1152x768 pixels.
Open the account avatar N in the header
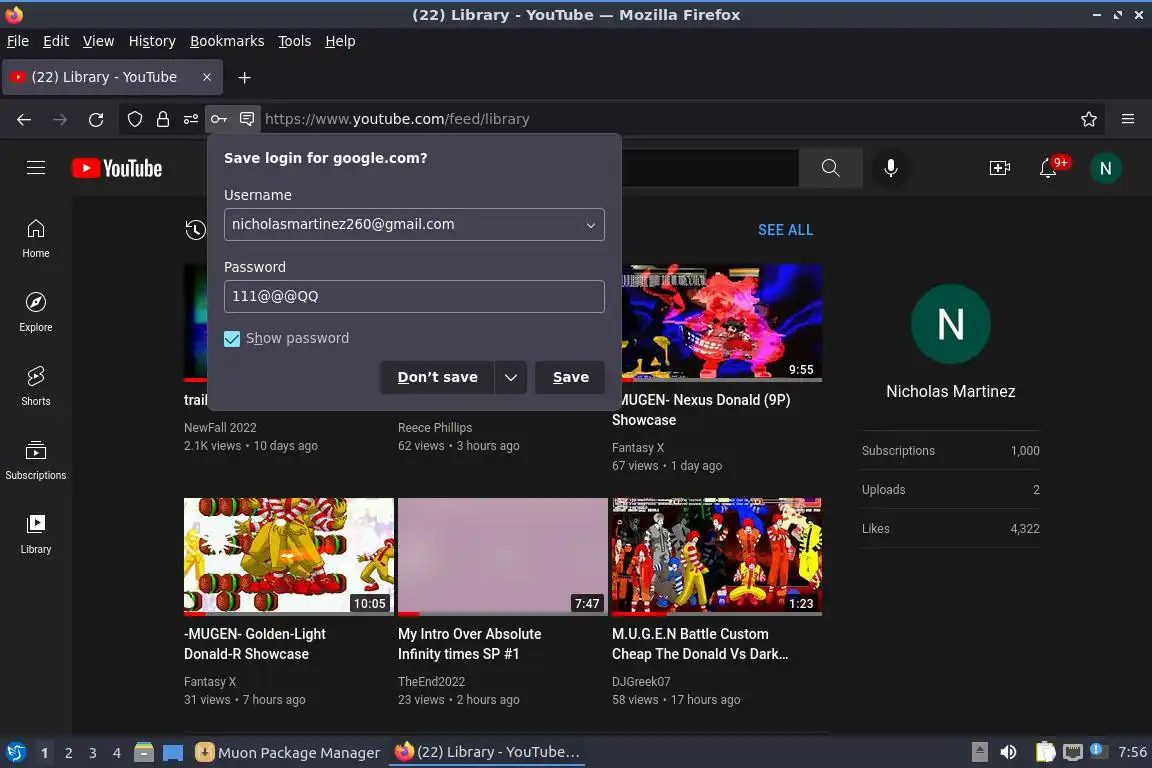click(1105, 168)
